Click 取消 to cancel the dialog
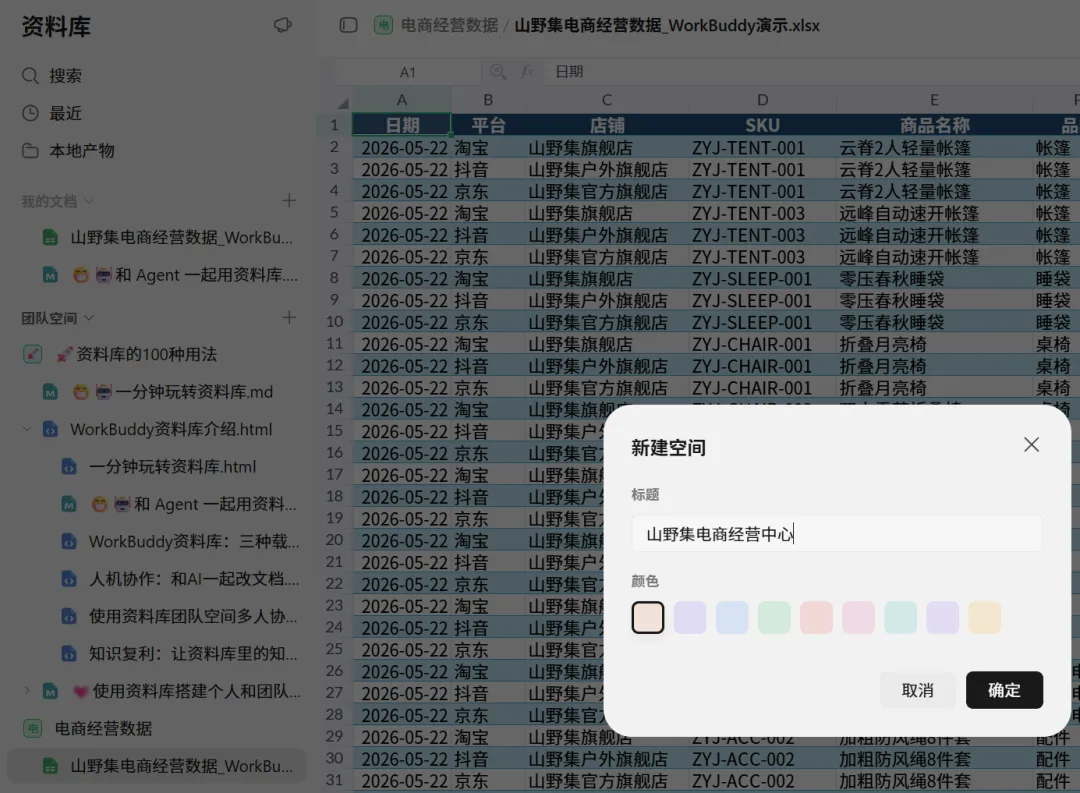 click(x=917, y=690)
